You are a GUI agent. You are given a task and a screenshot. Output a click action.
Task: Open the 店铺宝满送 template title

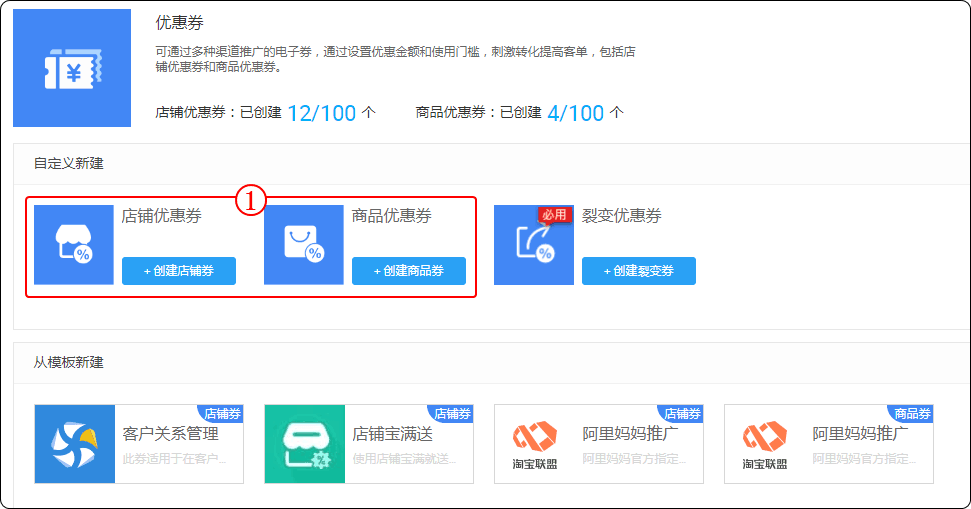point(393,433)
